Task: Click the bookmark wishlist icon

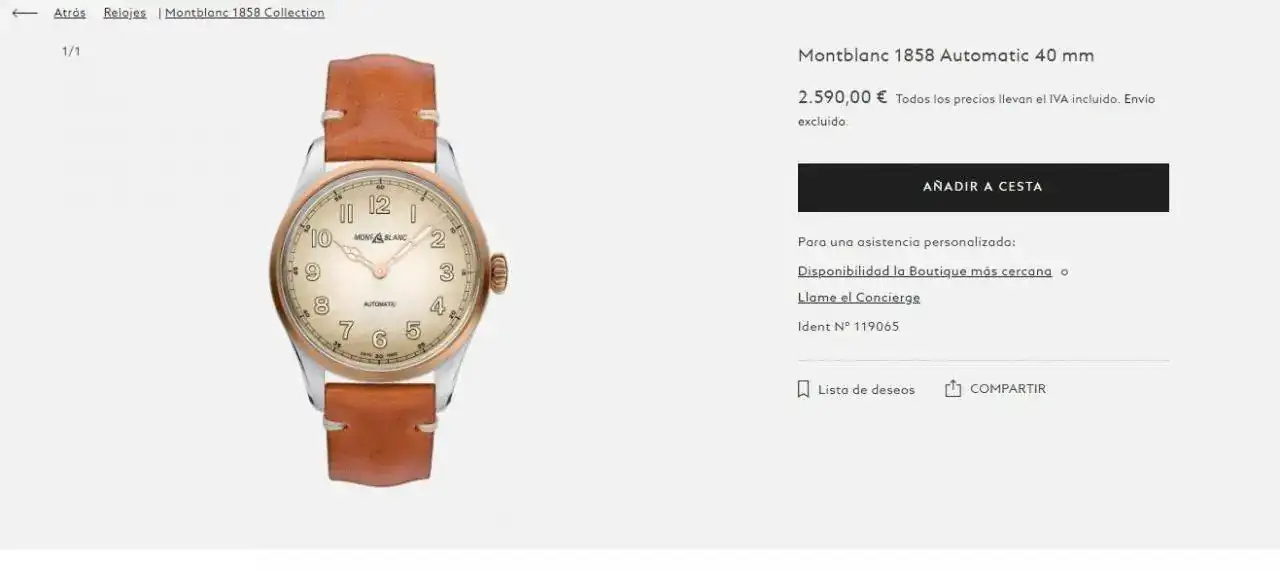Action: coord(803,389)
